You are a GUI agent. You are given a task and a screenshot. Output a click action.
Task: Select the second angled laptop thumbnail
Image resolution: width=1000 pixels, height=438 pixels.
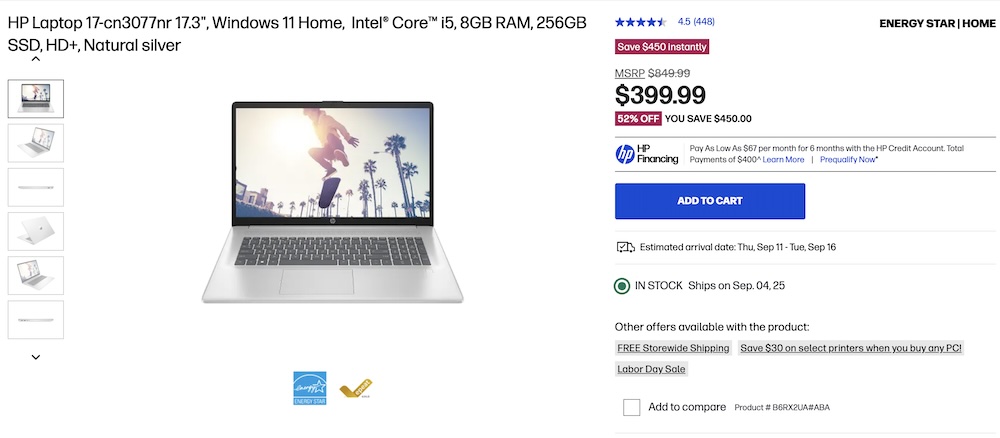[36, 143]
